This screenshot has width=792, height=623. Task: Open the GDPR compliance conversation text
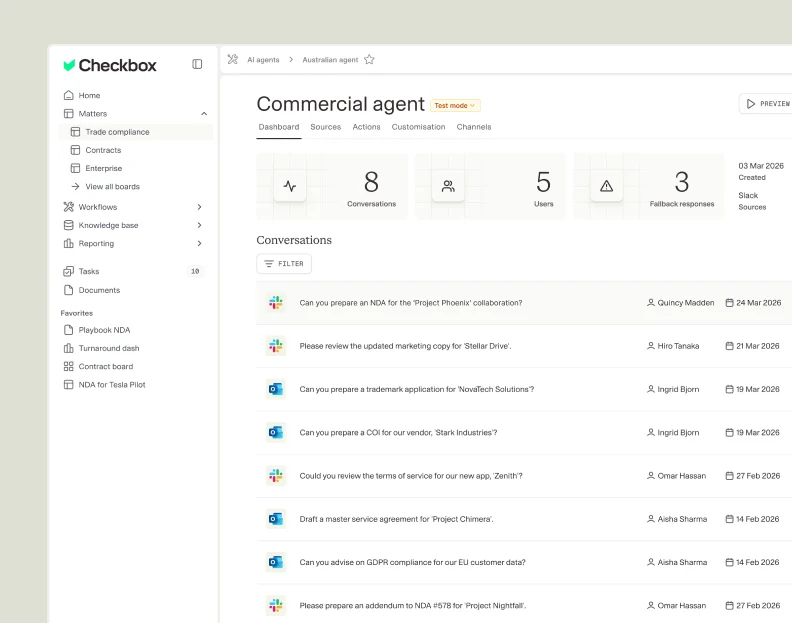tap(412, 562)
